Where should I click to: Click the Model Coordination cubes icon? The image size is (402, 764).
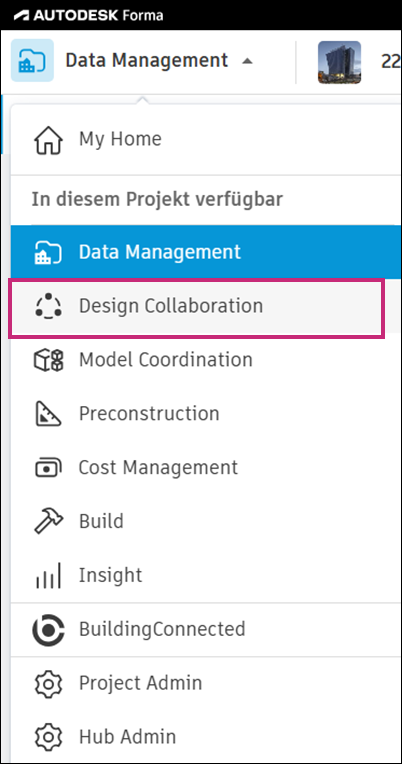(x=48, y=360)
